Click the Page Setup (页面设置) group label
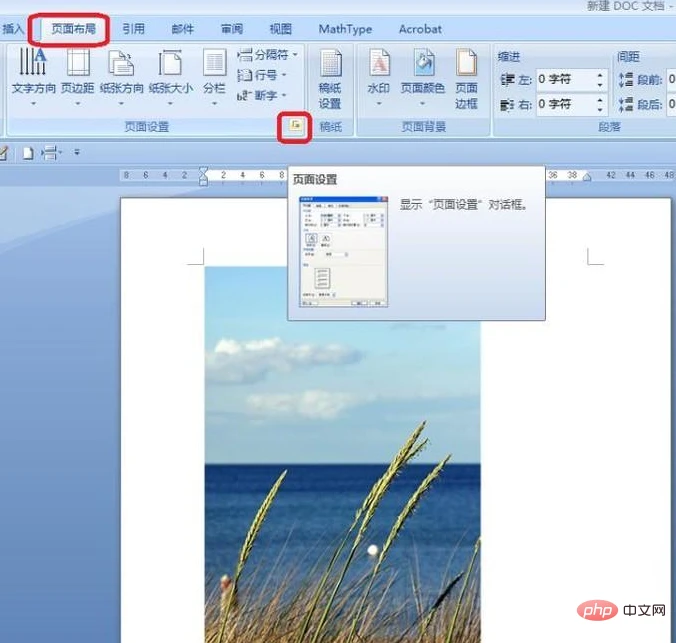Screen dimensions: 676x643 (x=147, y=127)
